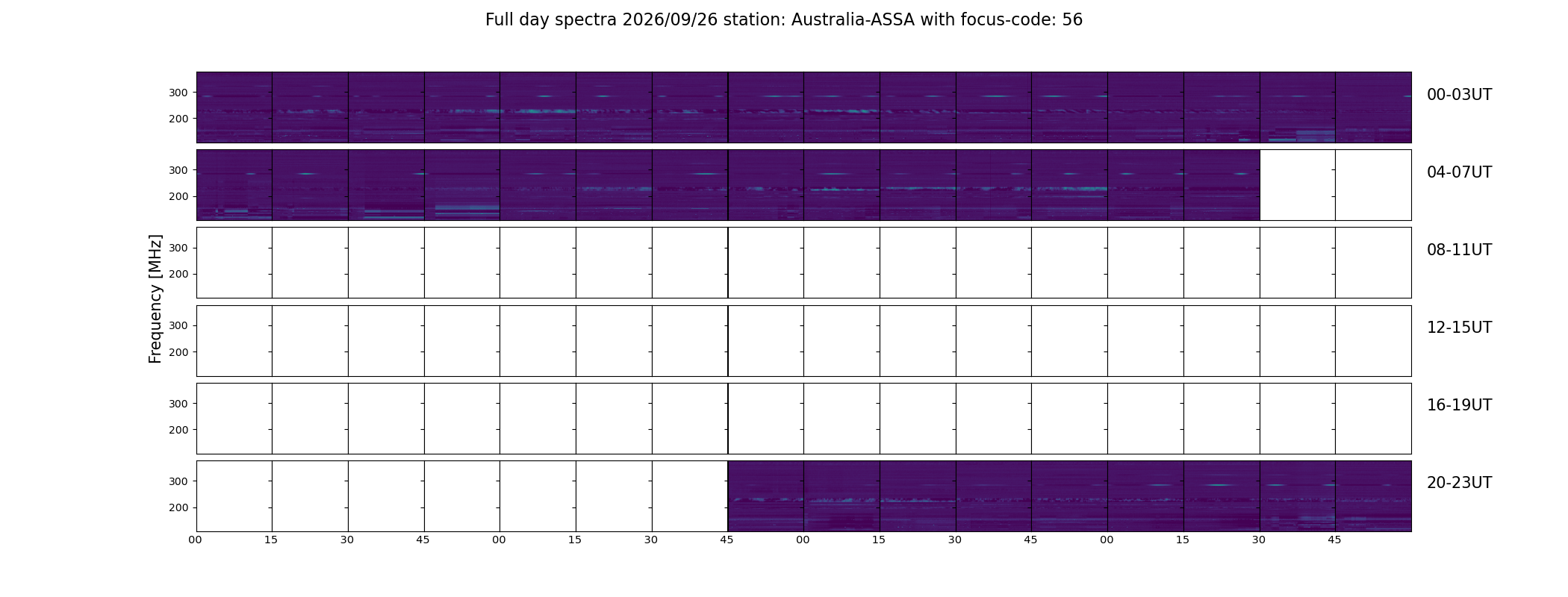Image resolution: width=1568 pixels, height=597 pixels.
Task: Click the 04-07UT row label
Action: [x=1459, y=172]
